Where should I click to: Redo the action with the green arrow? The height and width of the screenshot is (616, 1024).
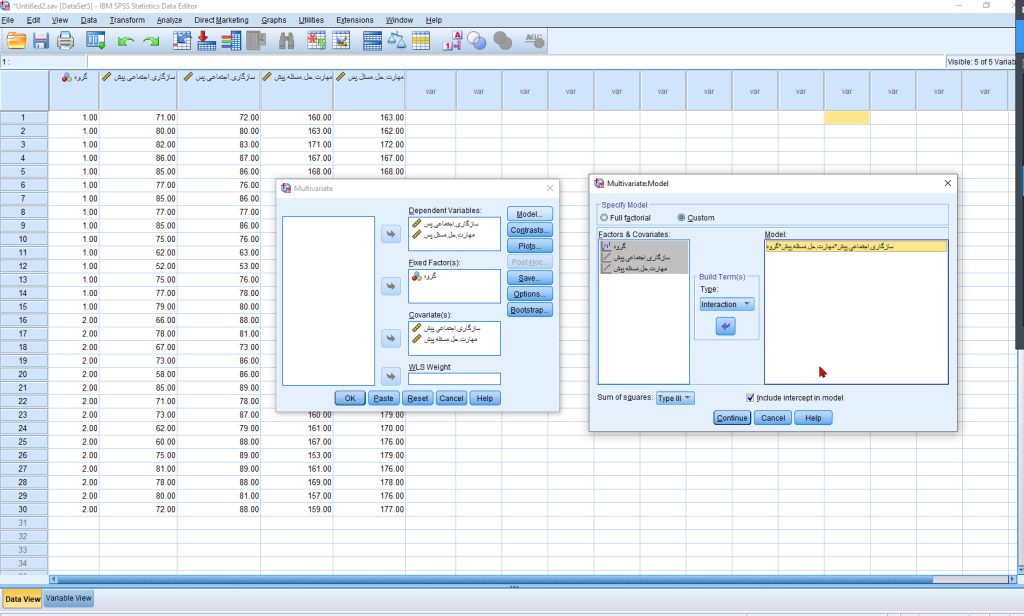tap(152, 41)
